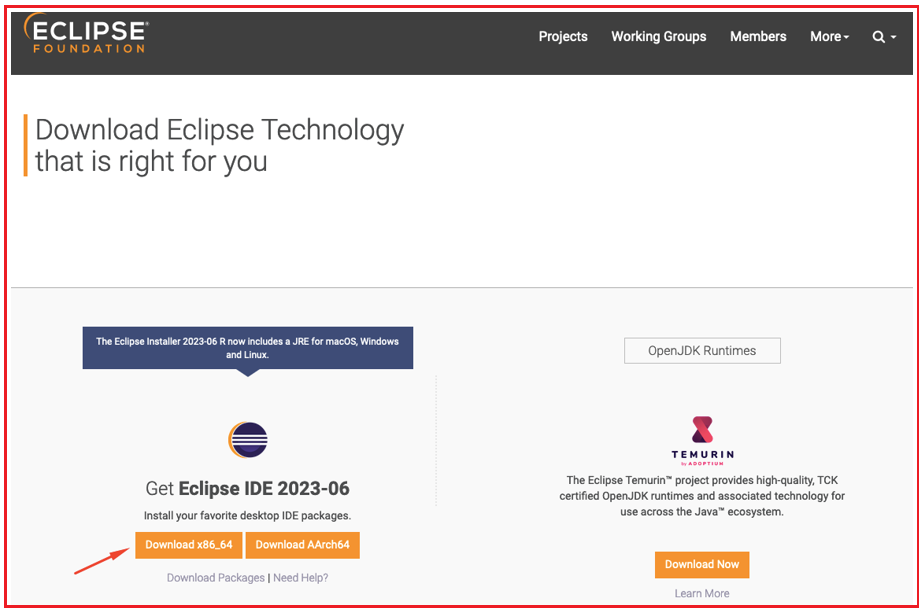Click the Eclipse Temurin project description text
Viewport: 922px width, 611px height.
tap(702, 496)
